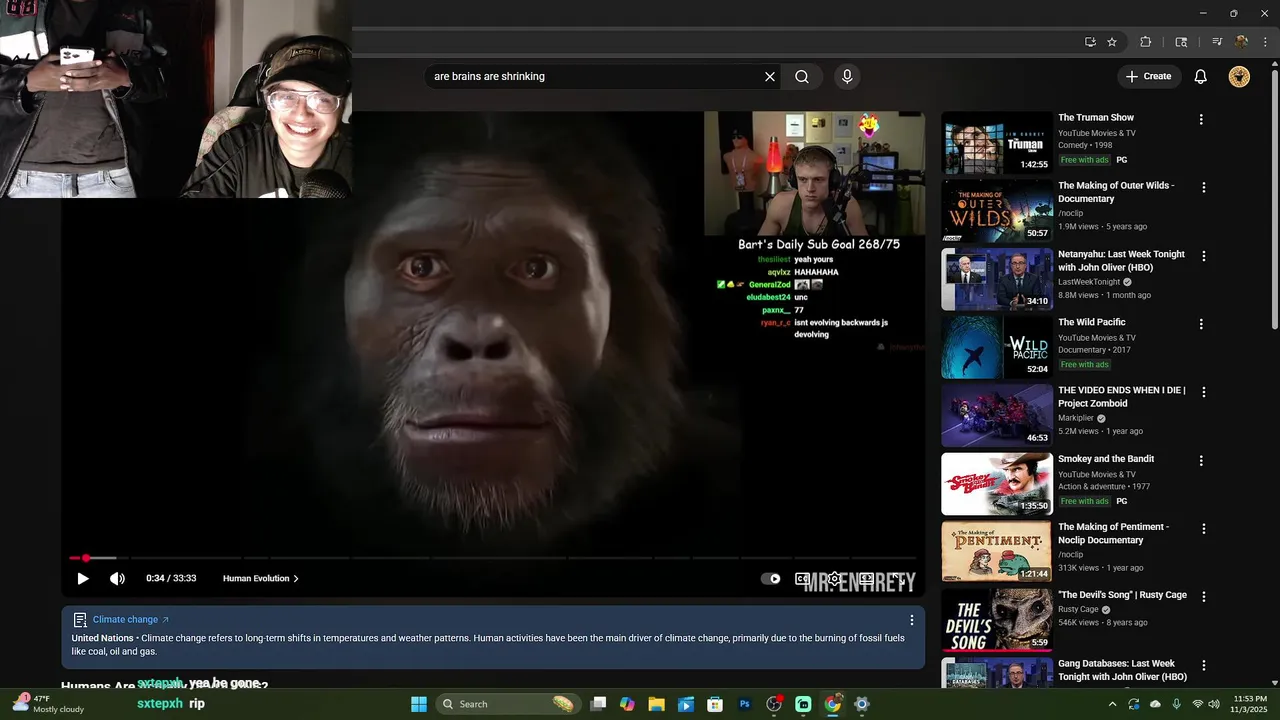Open more options for Project Zomboid video
Viewport: 1280px width, 720px height.
[1203, 392]
